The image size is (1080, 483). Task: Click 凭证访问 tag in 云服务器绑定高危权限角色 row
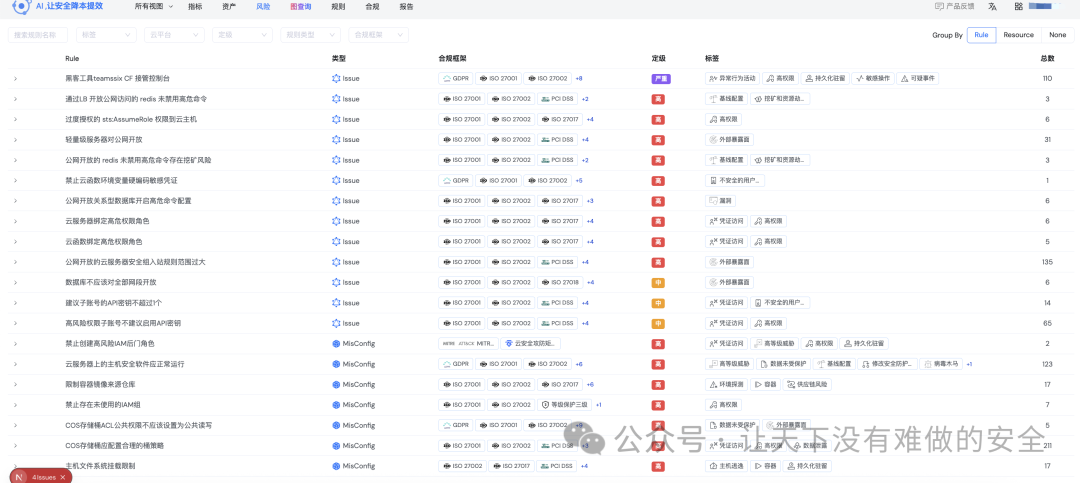726,221
